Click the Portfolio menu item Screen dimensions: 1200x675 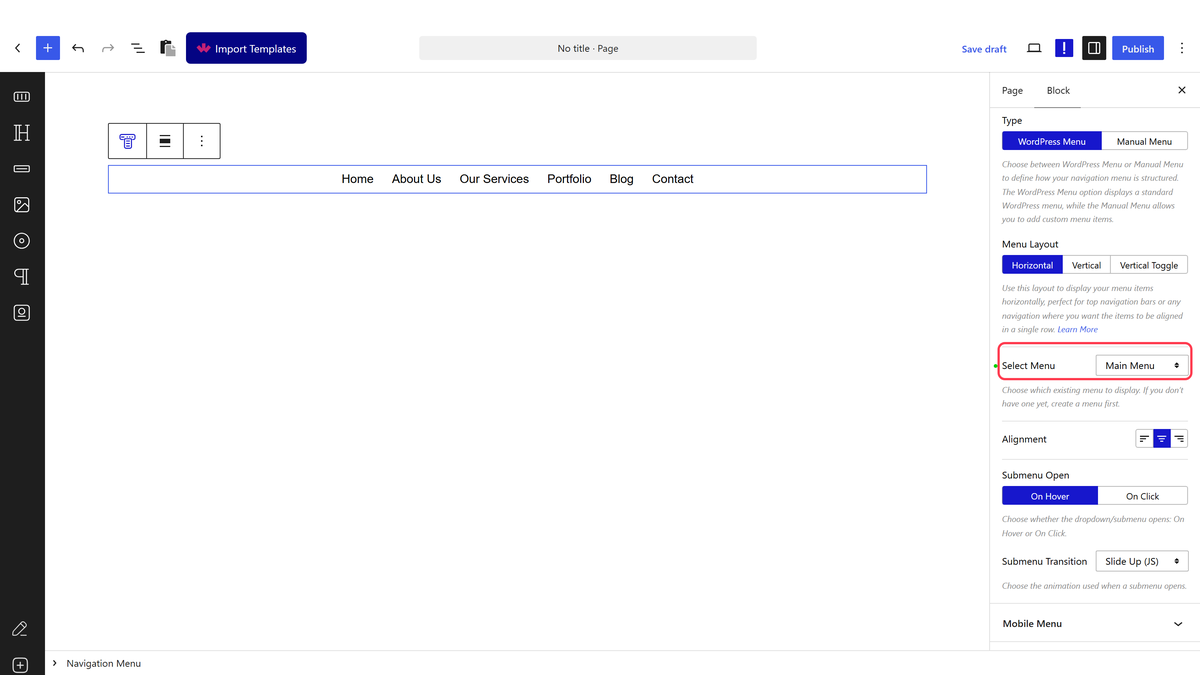tap(569, 179)
